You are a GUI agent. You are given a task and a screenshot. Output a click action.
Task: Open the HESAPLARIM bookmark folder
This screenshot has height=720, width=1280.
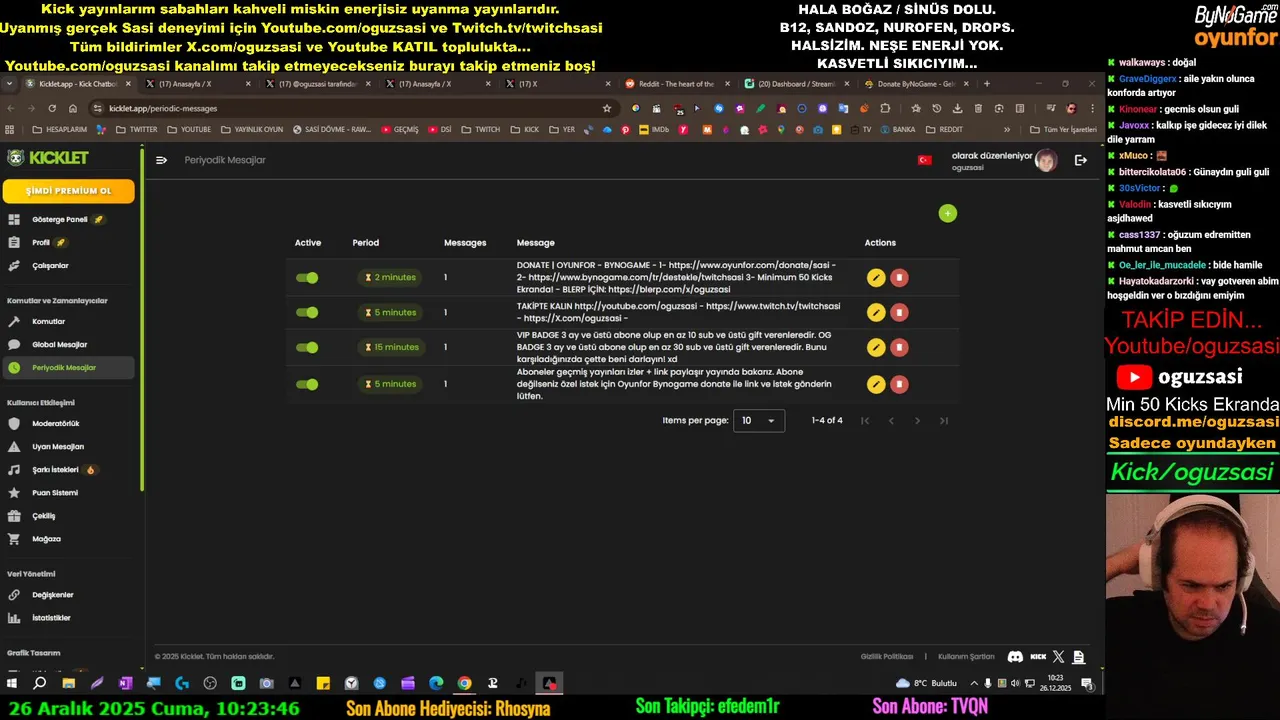point(59,129)
